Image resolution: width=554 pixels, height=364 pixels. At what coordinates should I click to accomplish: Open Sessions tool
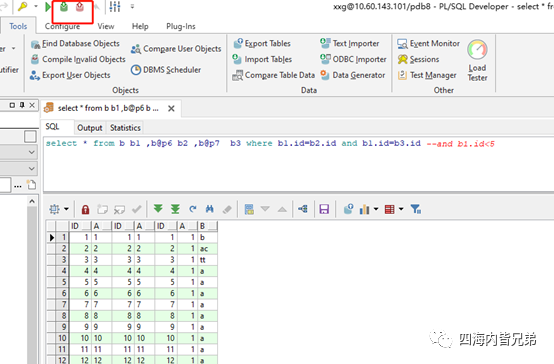pyautogui.click(x=418, y=59)
